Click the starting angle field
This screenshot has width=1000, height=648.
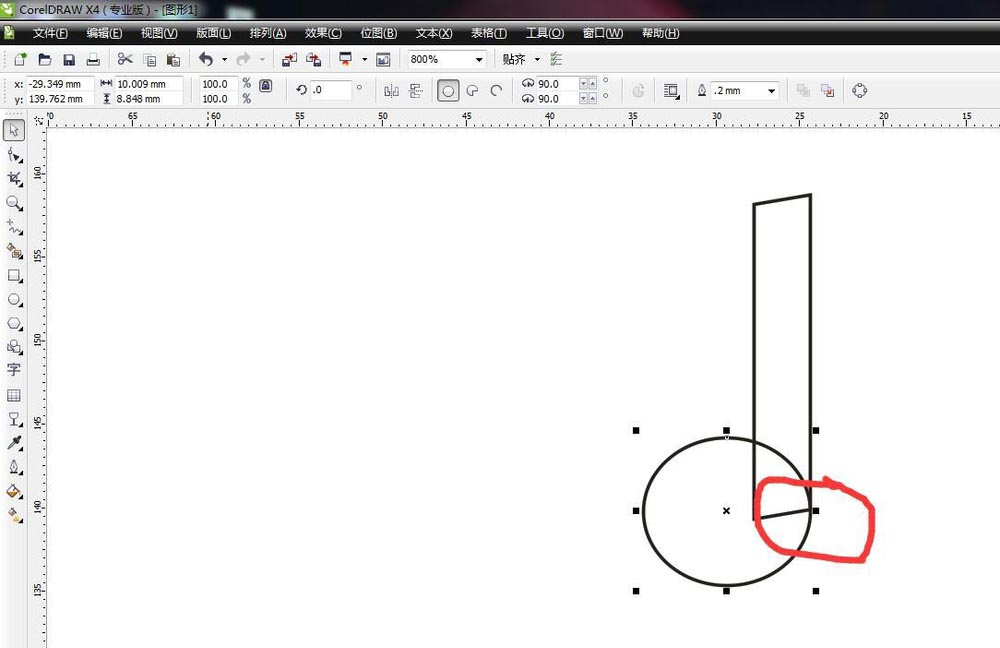(557, 84)
